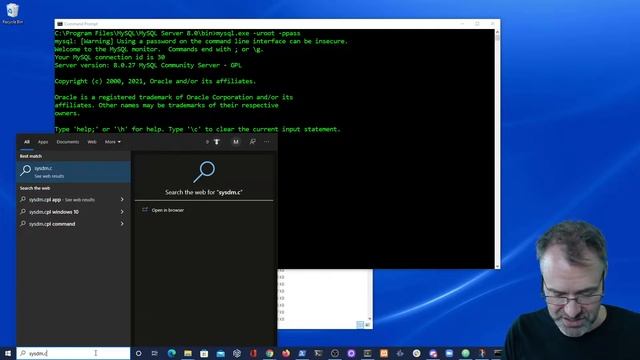This screenshot has height=360, width=640.
Task: Open the Windows Start button
Action: pyautogui.click(x=8, y=353)
